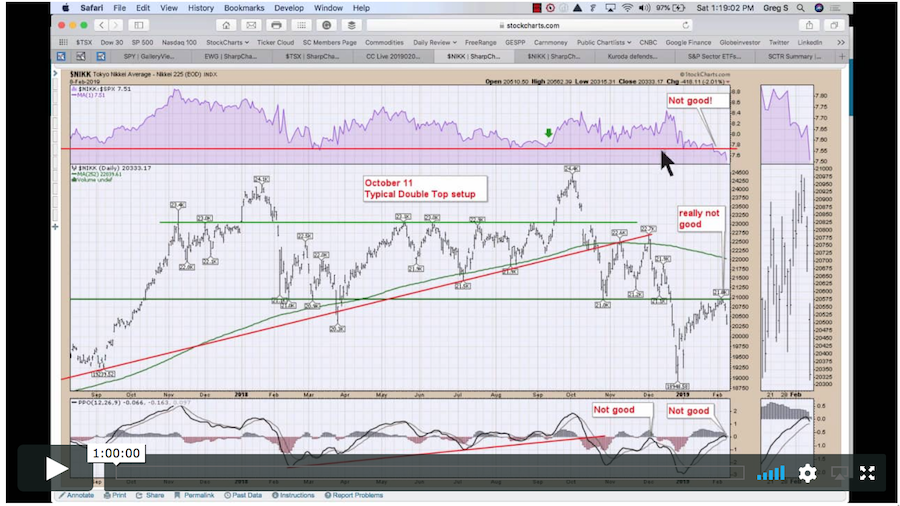
Task: Play the video
Action: (56, 469)
